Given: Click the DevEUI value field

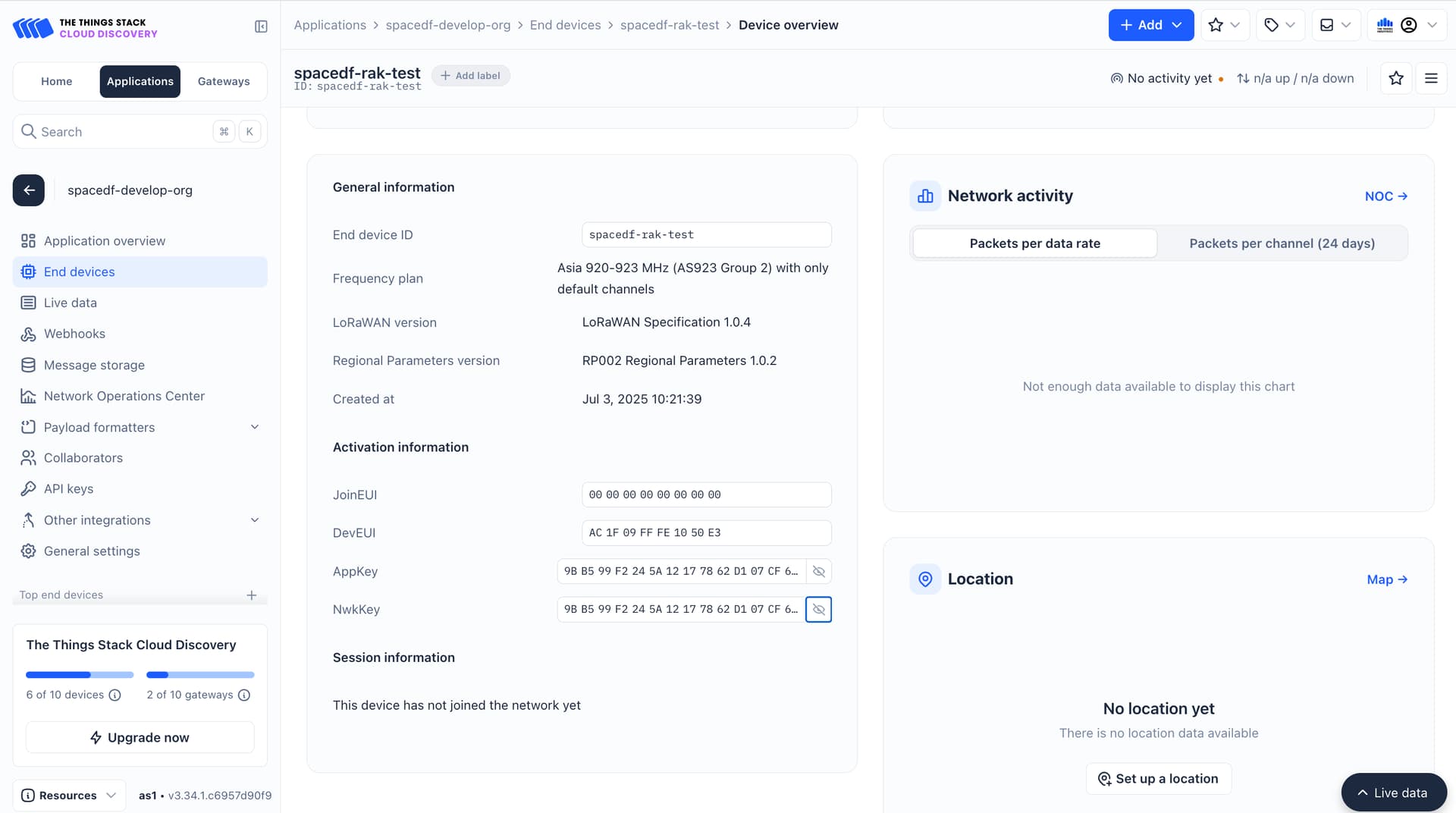Looking at the screenshot, I should click(706, 532).
